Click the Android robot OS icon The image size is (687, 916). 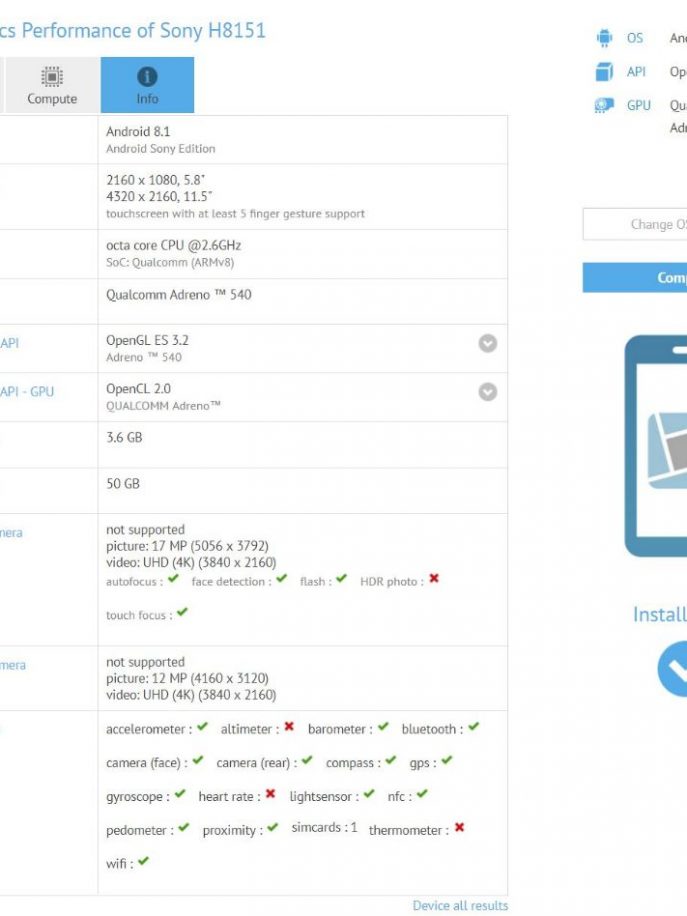pos(604,38)
